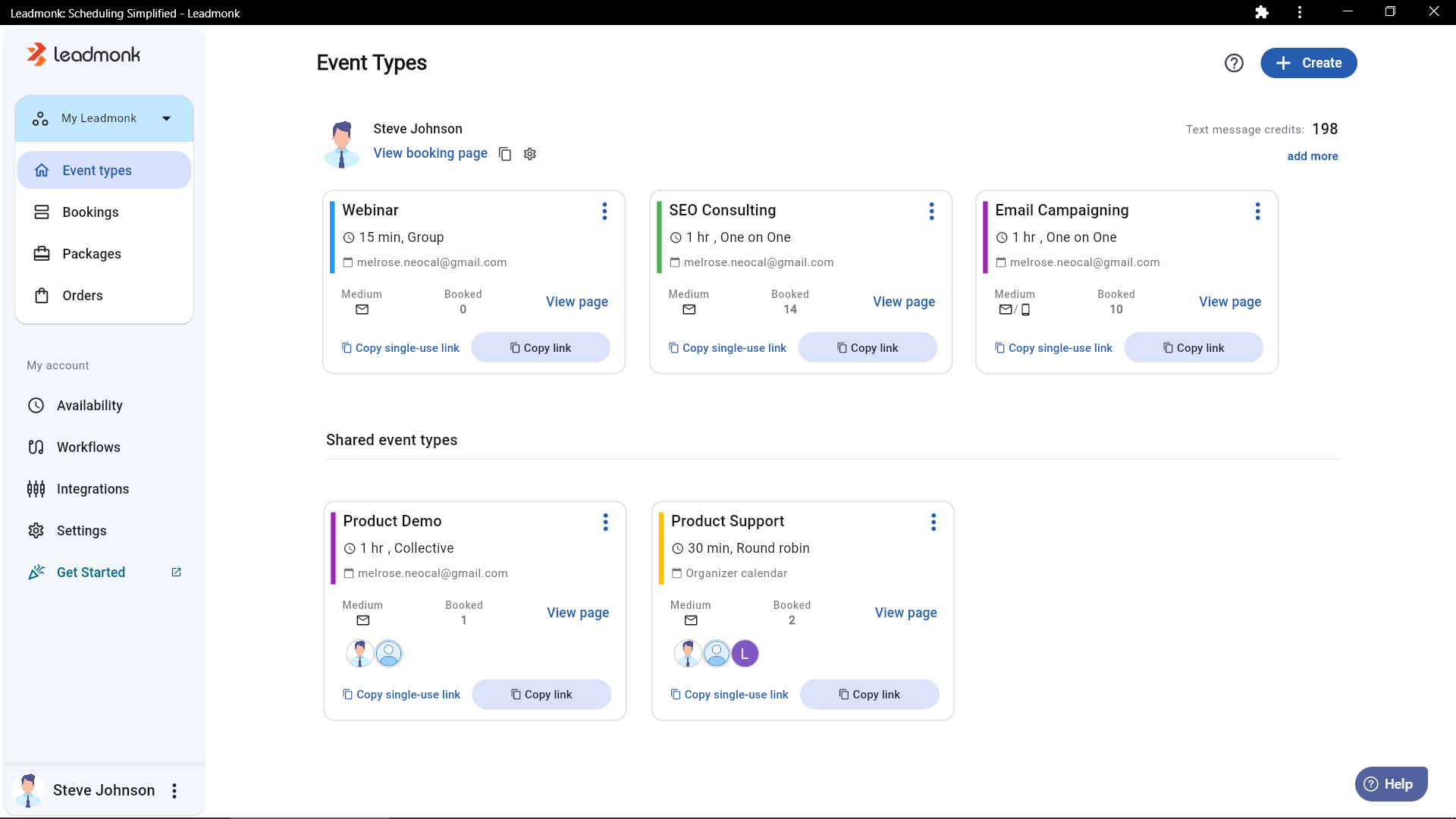Screen dimensions: 1456x819
Task: Open three-dot menu beside Steve Johnson in sidebar
Action: coord(174,791)
